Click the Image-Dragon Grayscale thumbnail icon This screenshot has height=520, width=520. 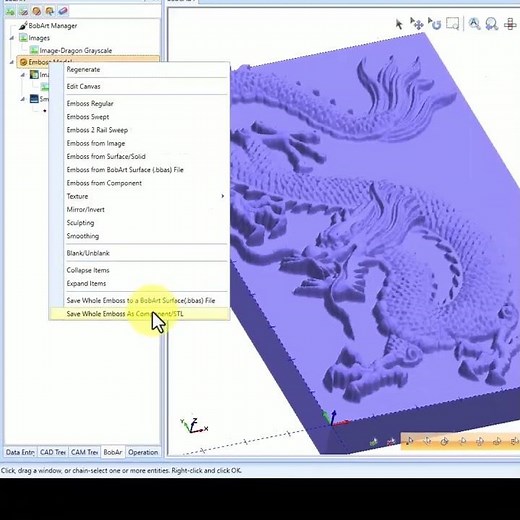[34, 50]
